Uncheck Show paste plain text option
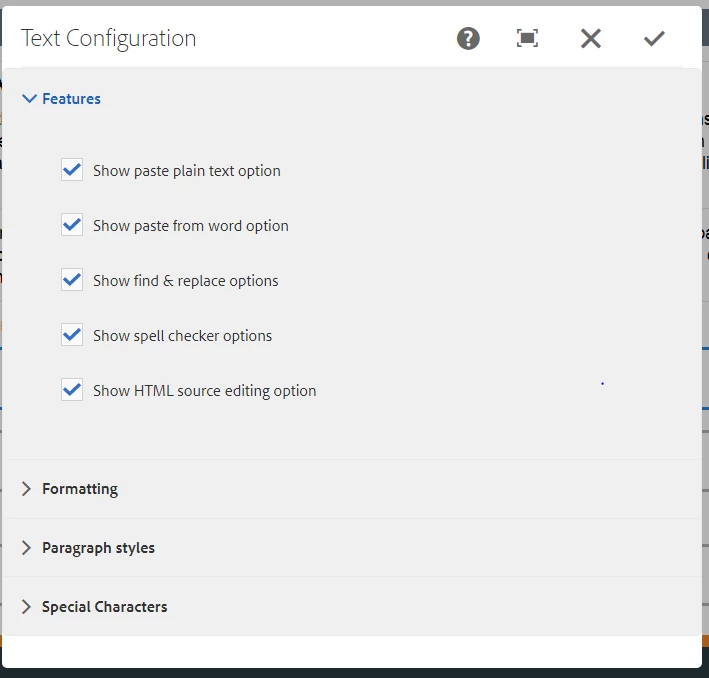Viewport: 709px width, 678px height. (72, 170)
